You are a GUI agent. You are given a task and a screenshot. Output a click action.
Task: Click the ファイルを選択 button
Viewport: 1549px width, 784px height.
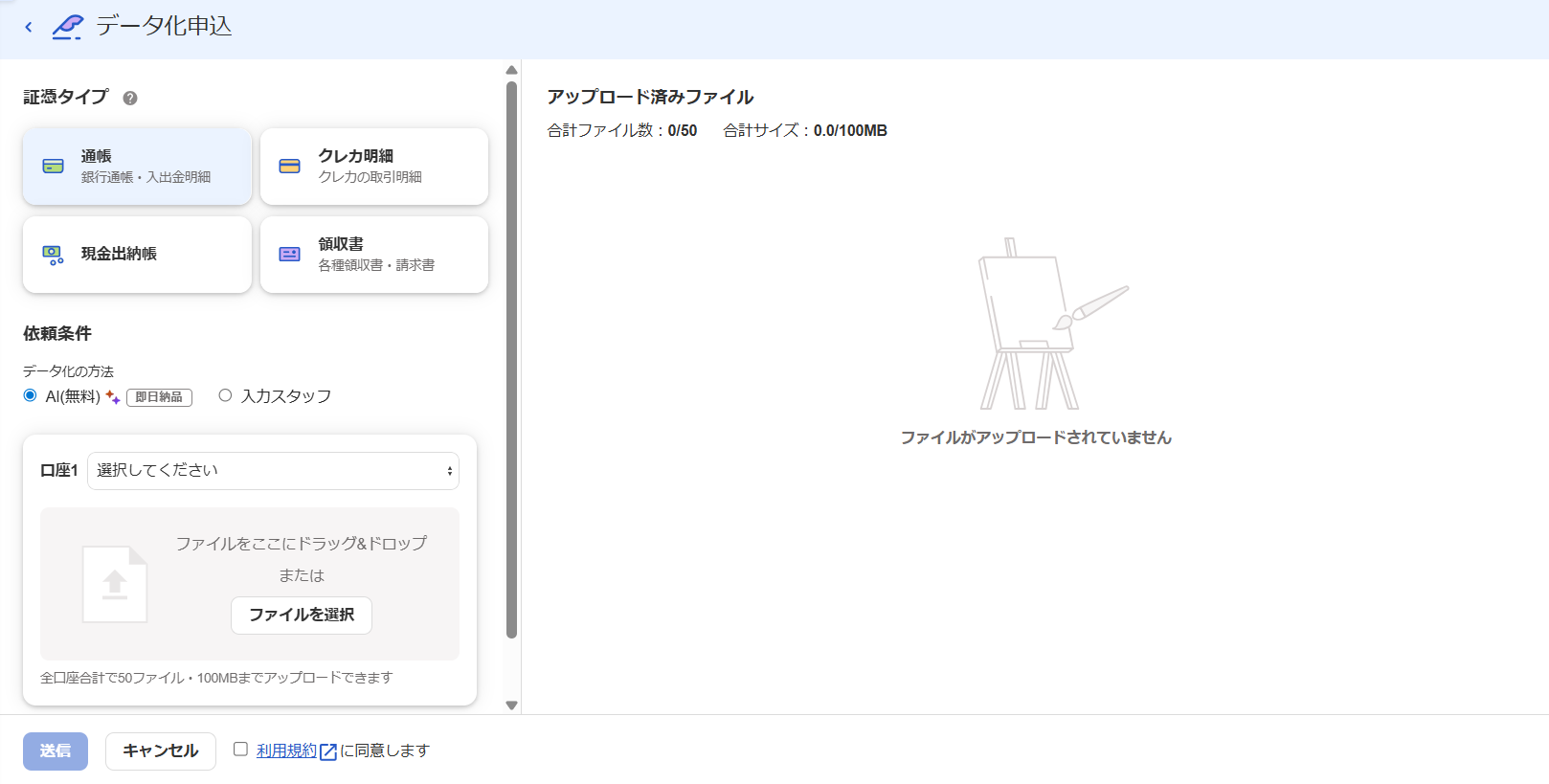pyautogui.click(x=302, y=616)
